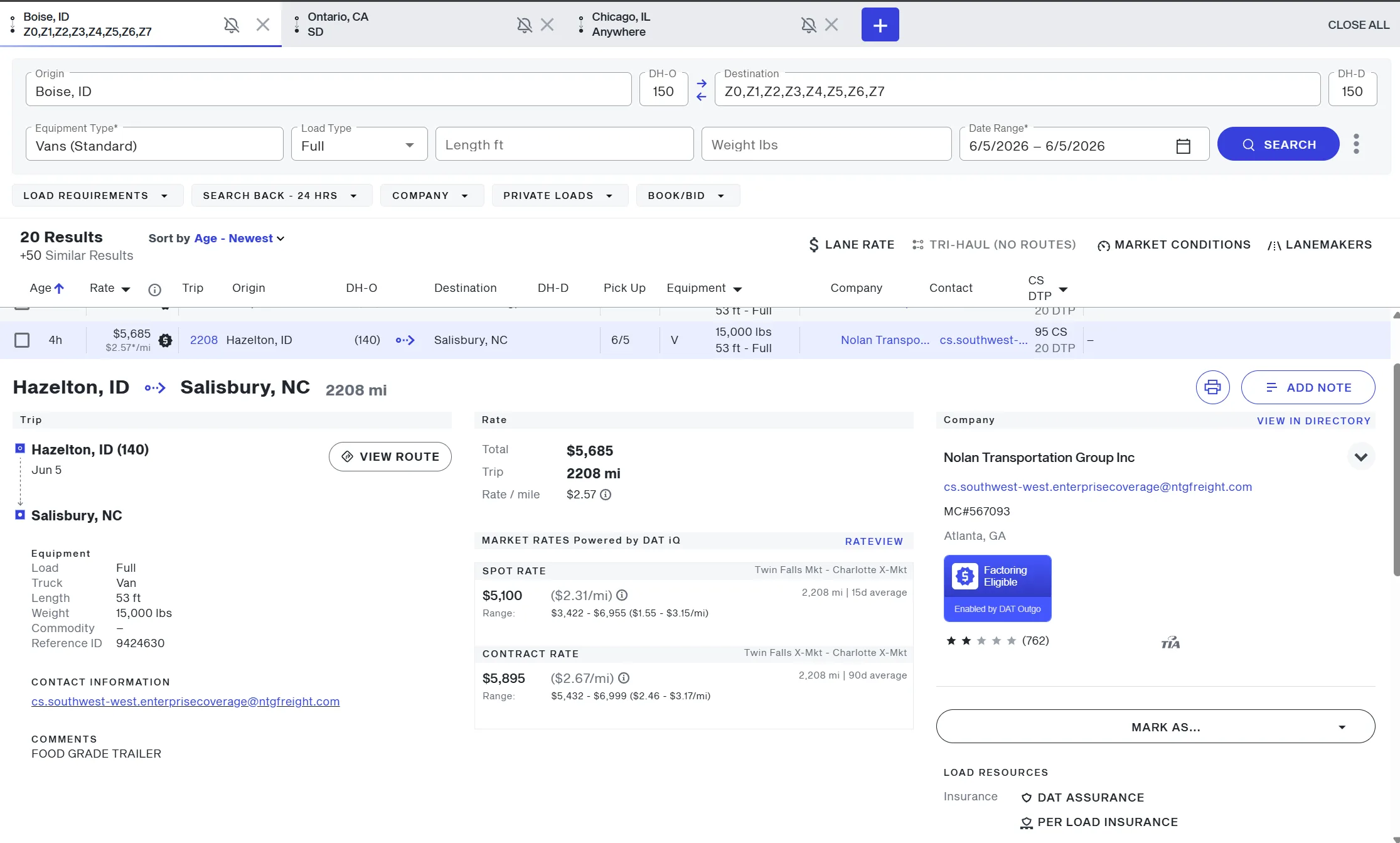Image resolution: width=1400 pixels, height=843 pixels.
Task: Close the Ontario, CA search tab
Action: click(547, 24)
